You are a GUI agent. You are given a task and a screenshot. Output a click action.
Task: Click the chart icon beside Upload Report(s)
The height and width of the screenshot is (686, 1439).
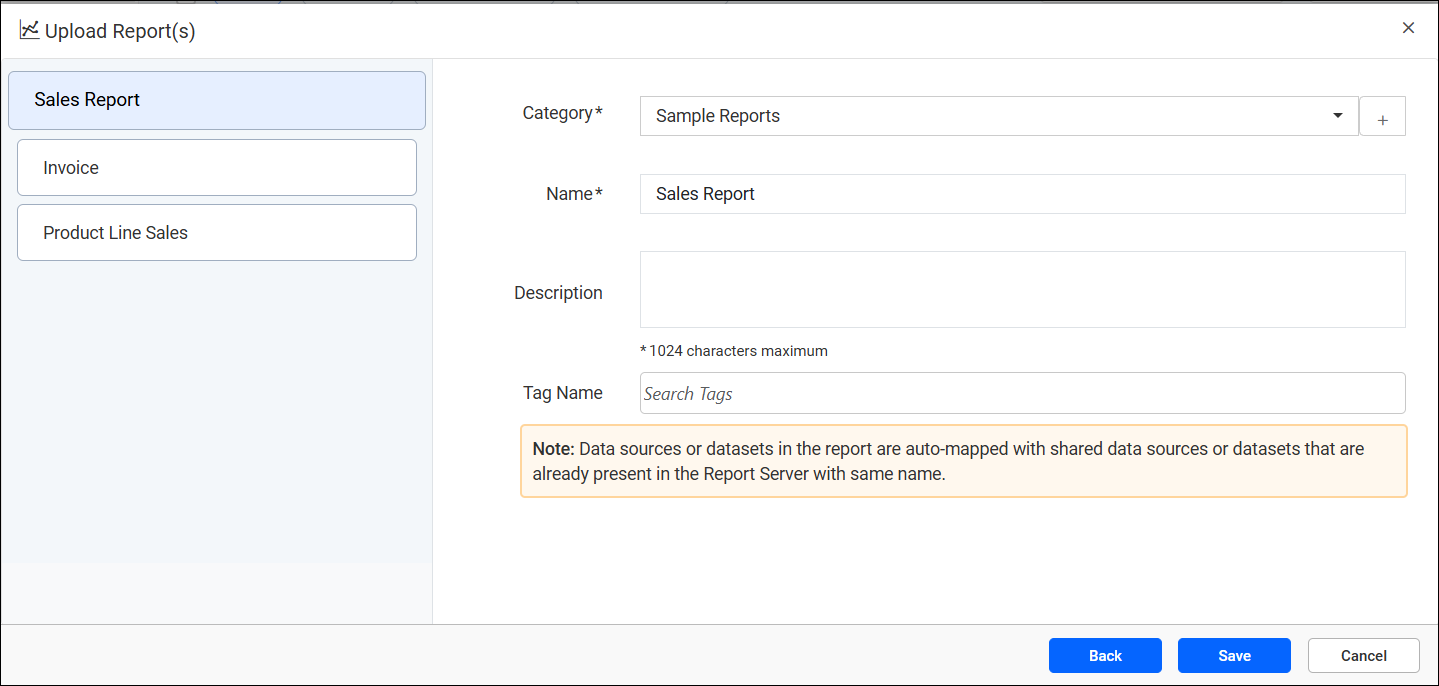coord(29,30)
